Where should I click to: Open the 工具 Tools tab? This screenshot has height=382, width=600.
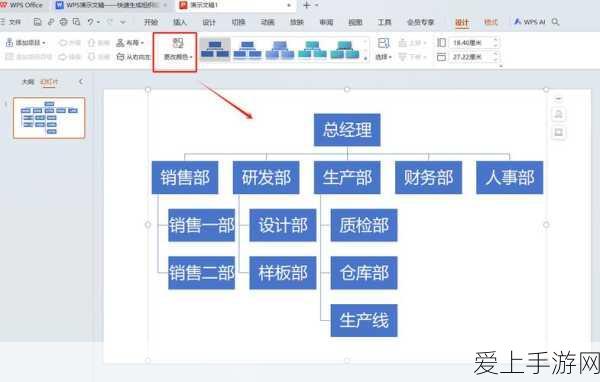coord(384,22)
